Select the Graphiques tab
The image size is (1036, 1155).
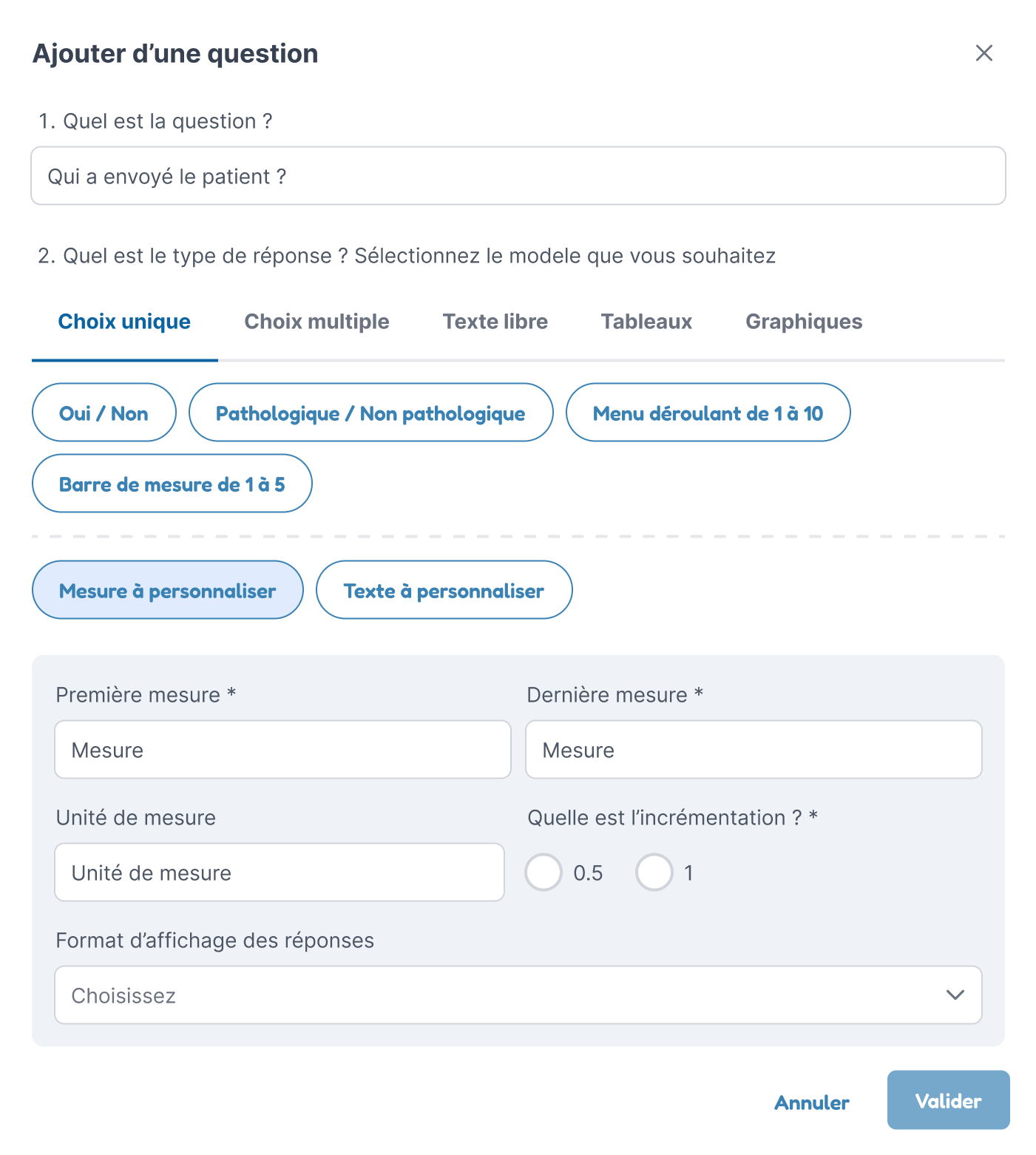(x=804, y=322)
